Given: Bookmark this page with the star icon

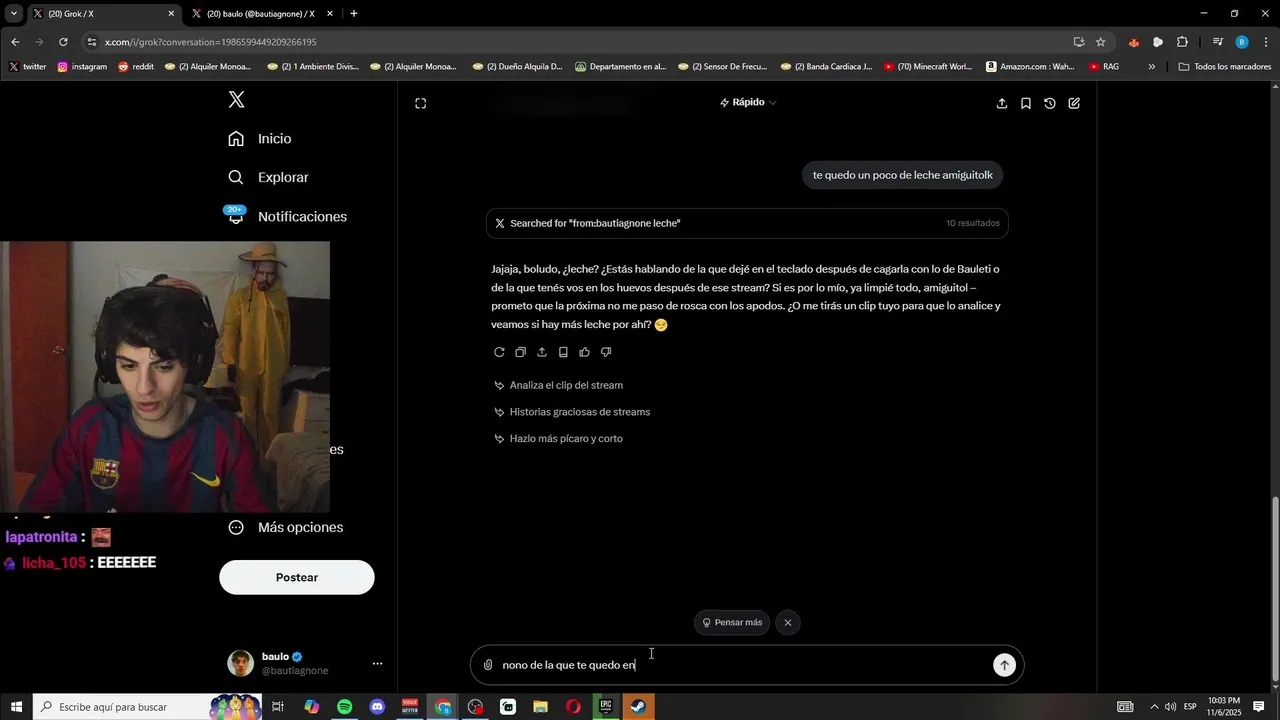Looking at the screenshot, I should 1101,42.
